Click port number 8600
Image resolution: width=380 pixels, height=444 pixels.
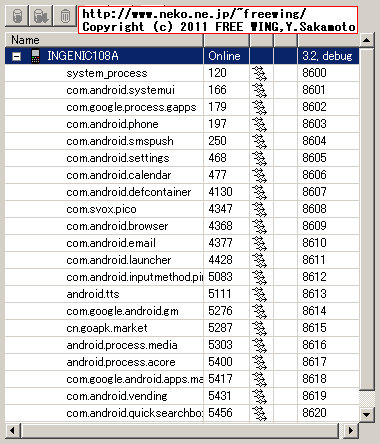314,73
